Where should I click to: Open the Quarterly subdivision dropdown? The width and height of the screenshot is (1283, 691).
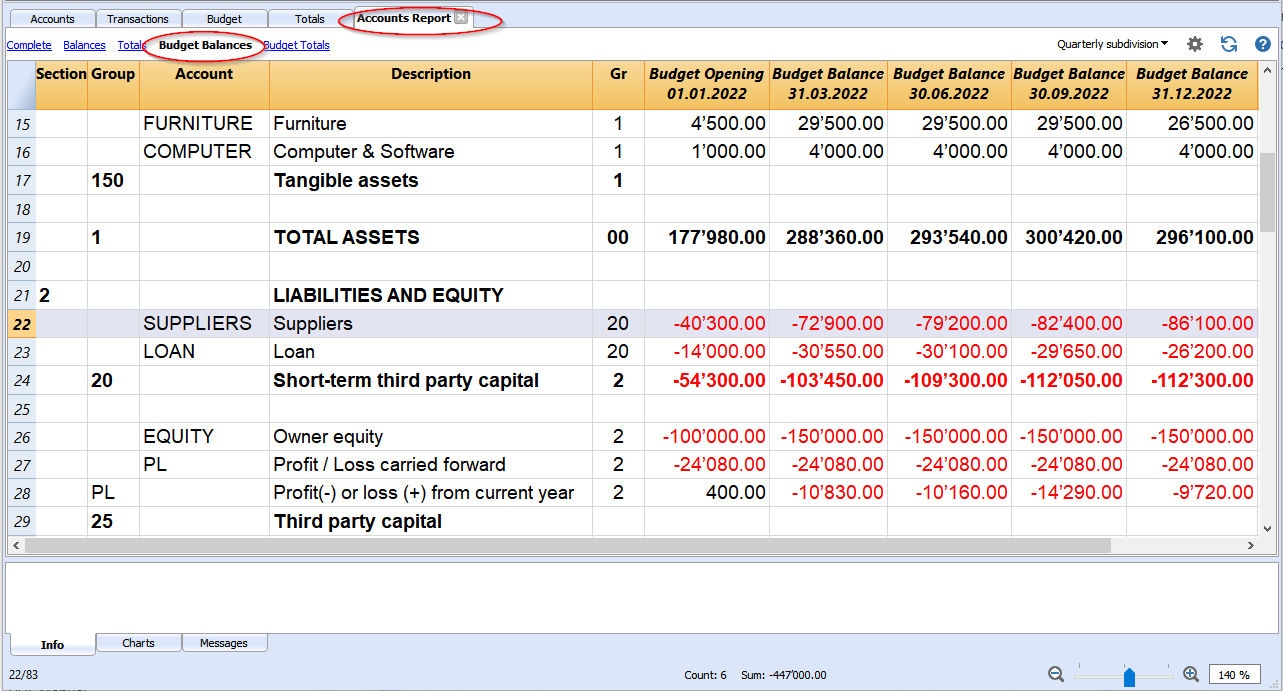[x=1112, y=44]
